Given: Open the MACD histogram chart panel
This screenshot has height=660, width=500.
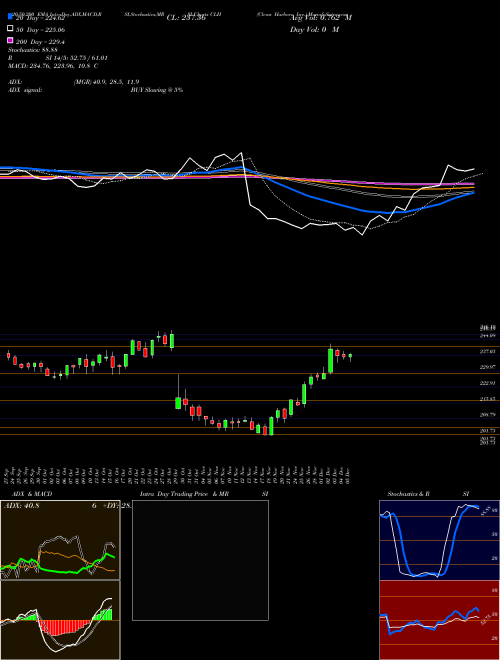Looking at the screenshot, I should coord(60,620).
